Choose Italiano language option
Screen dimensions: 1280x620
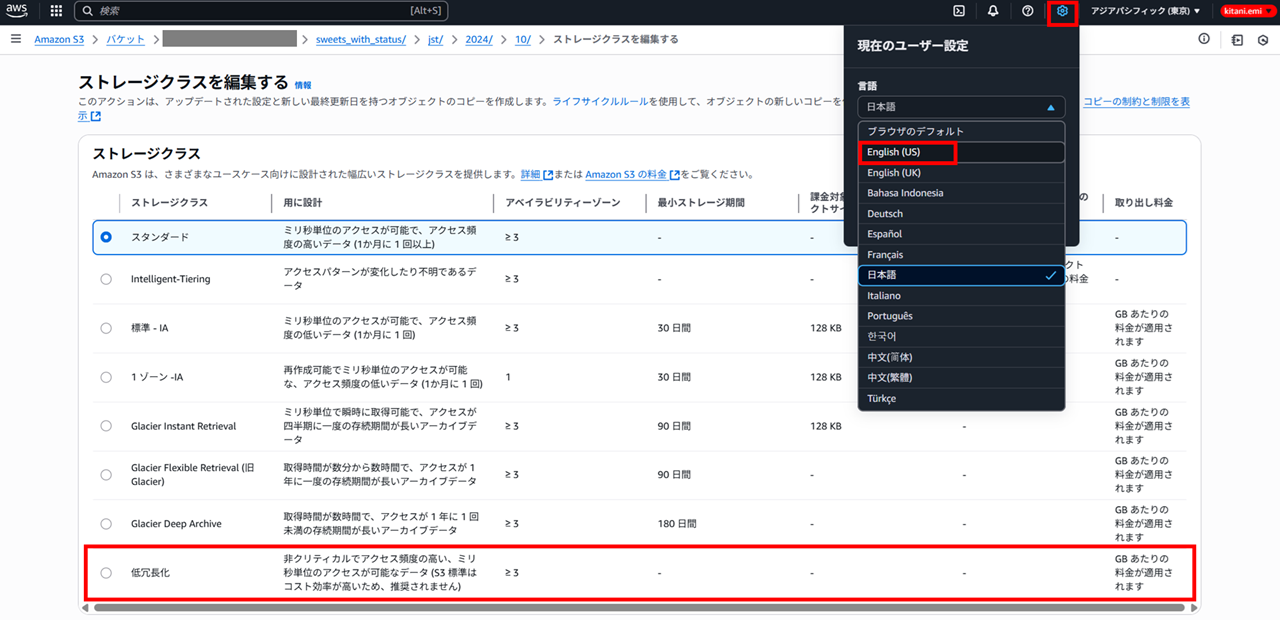point(961,296)
